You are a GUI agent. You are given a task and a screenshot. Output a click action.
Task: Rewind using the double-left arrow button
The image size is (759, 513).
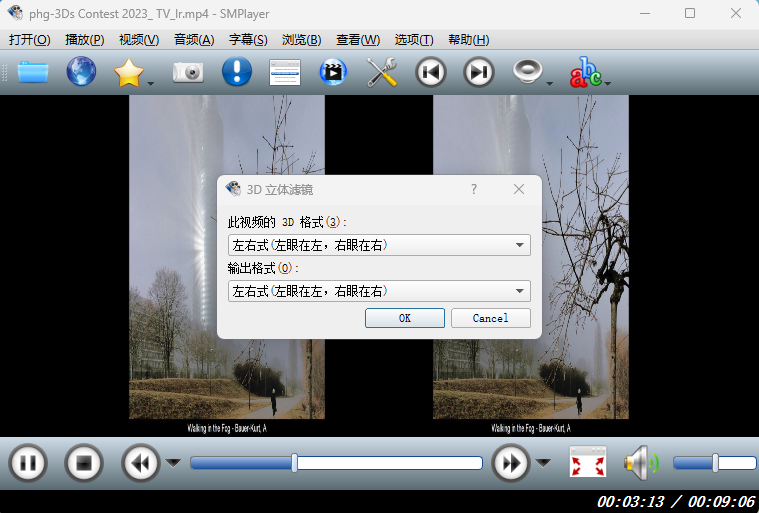coord(141,463)
